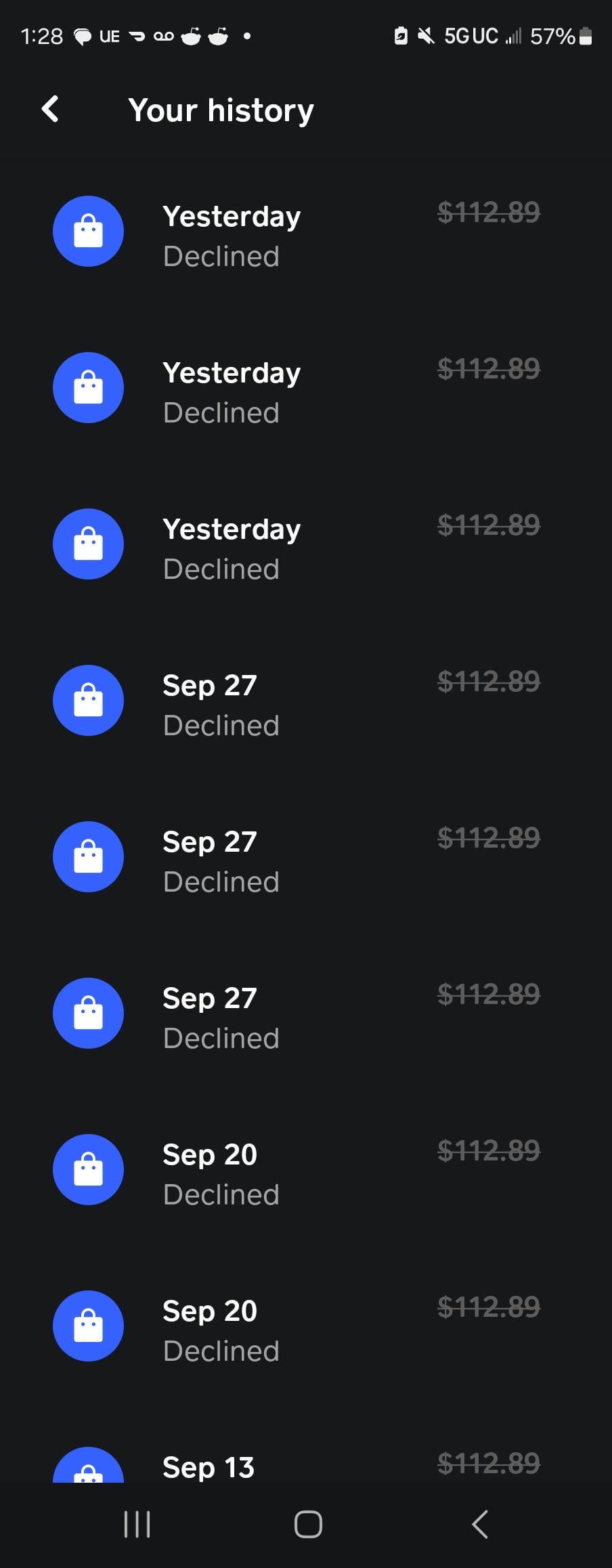
Task: Tap shopping bag icon of second Sep 27 entry
Action: pos(88,857)
